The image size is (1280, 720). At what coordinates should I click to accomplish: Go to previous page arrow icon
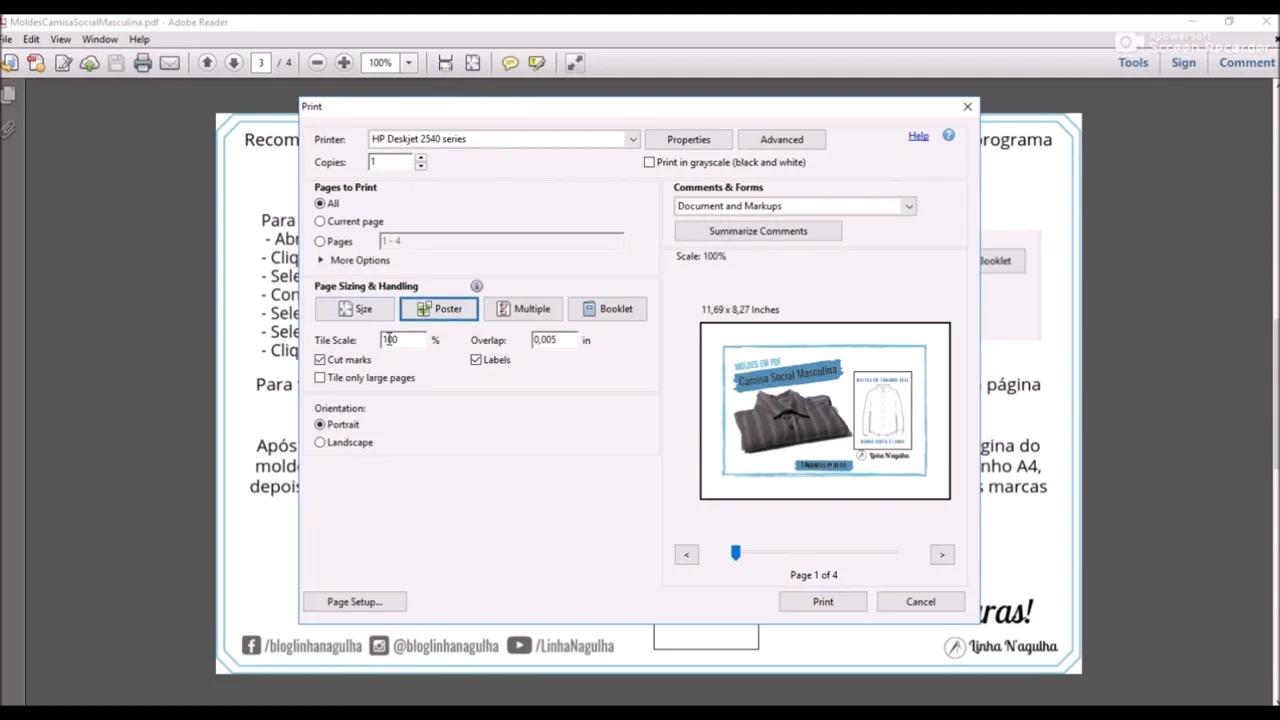coord(207,63)
